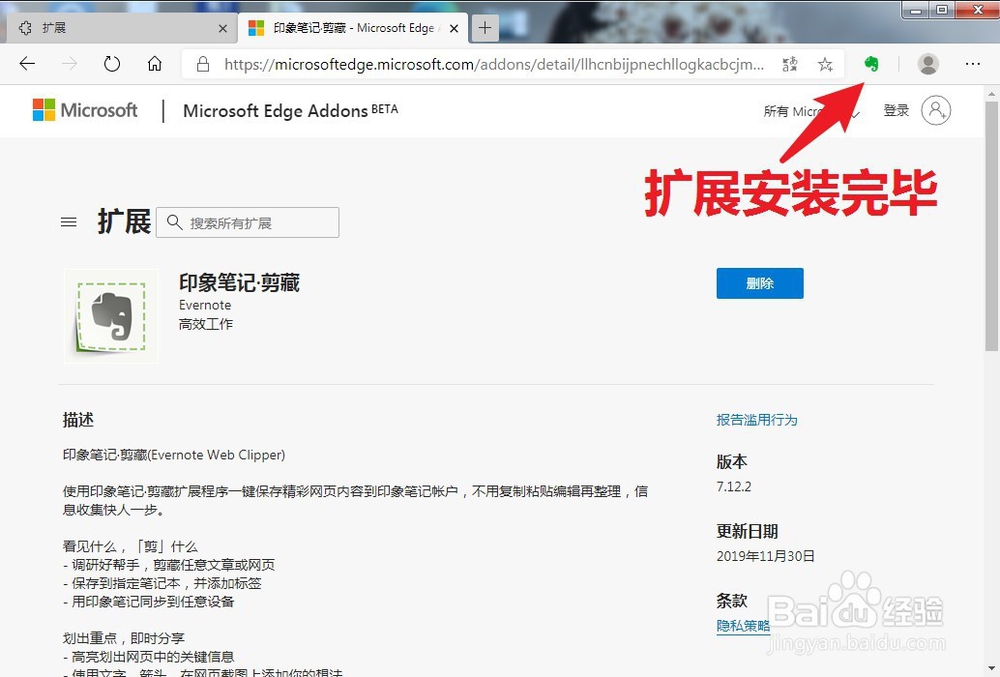Screen dimensions: 1000x677
Task: Minimize the browser window
Action: coord(917,10)
